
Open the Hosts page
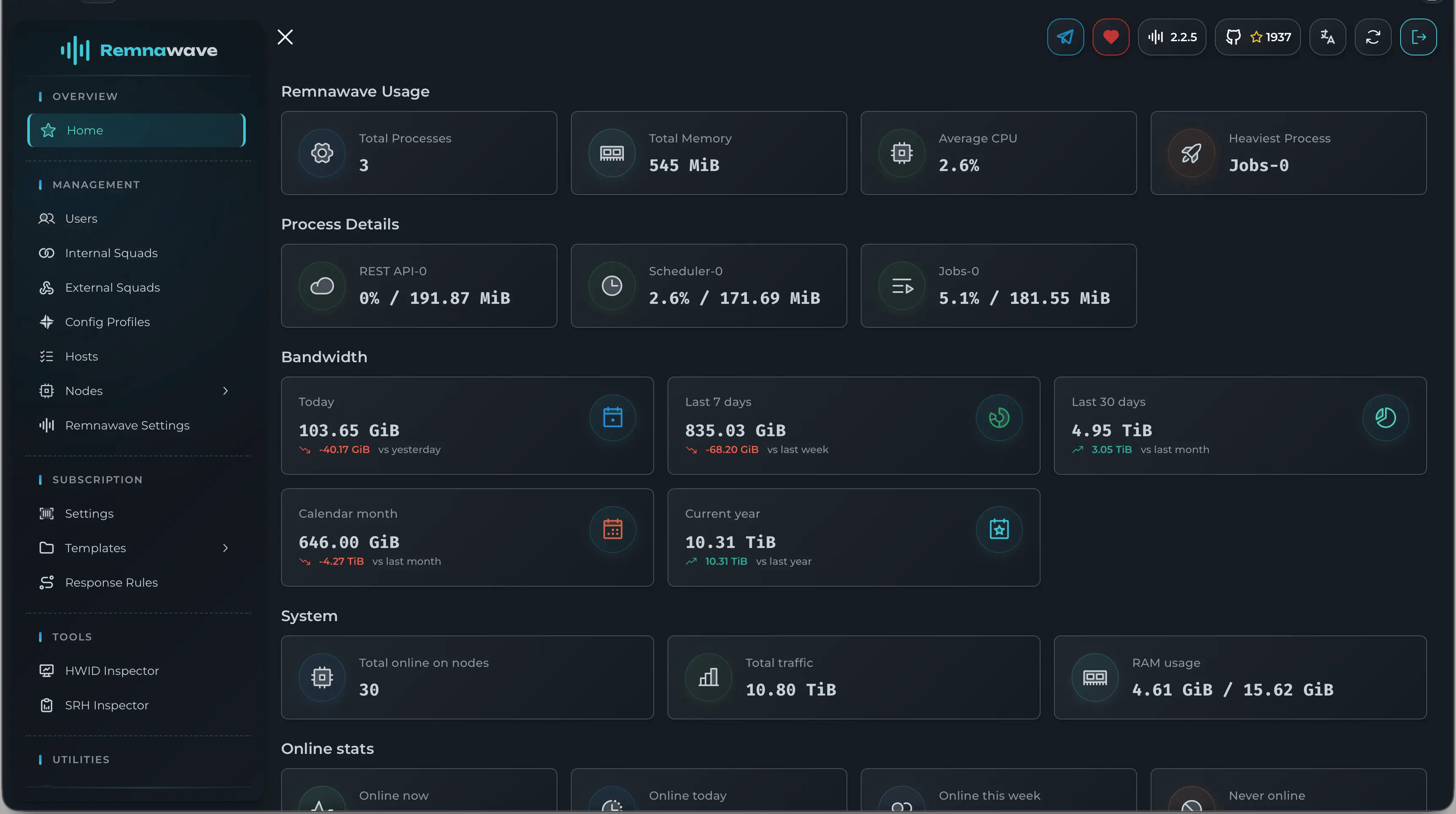[137, 357]
